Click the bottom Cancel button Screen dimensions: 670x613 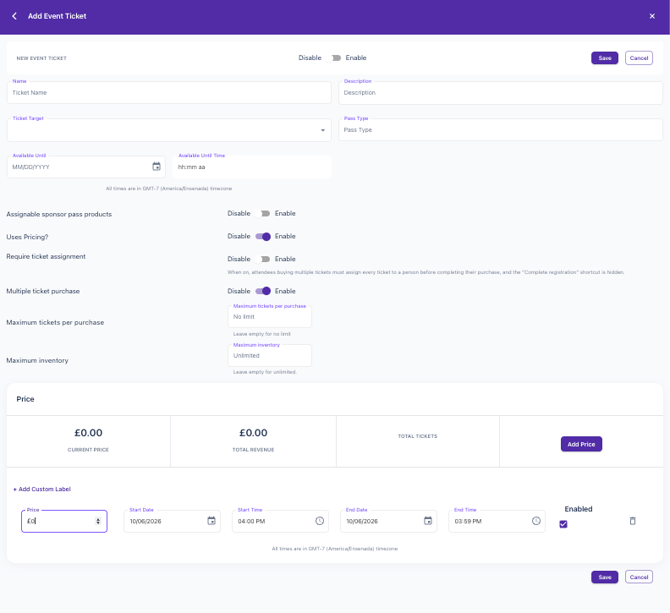pos(639,577)
